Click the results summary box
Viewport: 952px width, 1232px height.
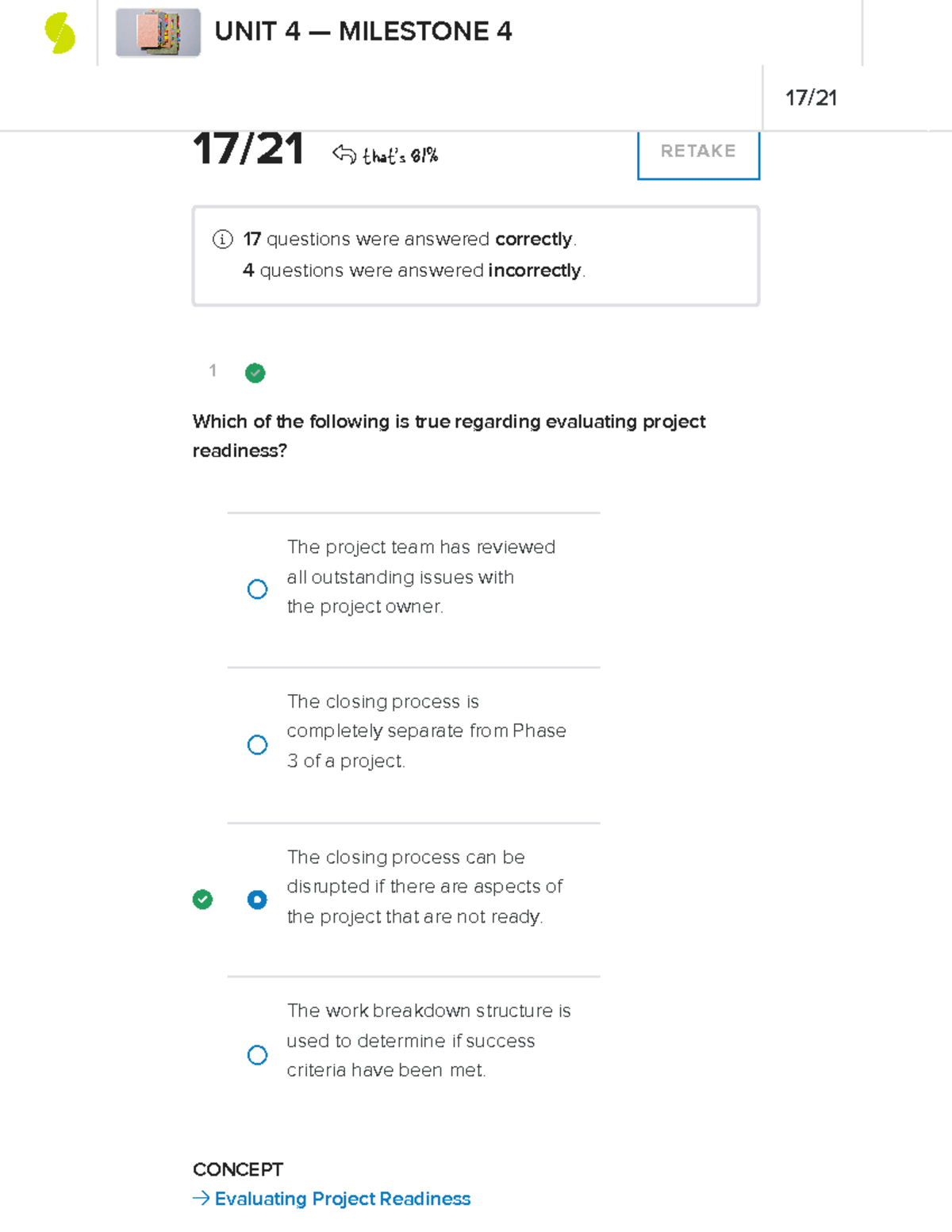pyautogui.click(x=474, y=254)
